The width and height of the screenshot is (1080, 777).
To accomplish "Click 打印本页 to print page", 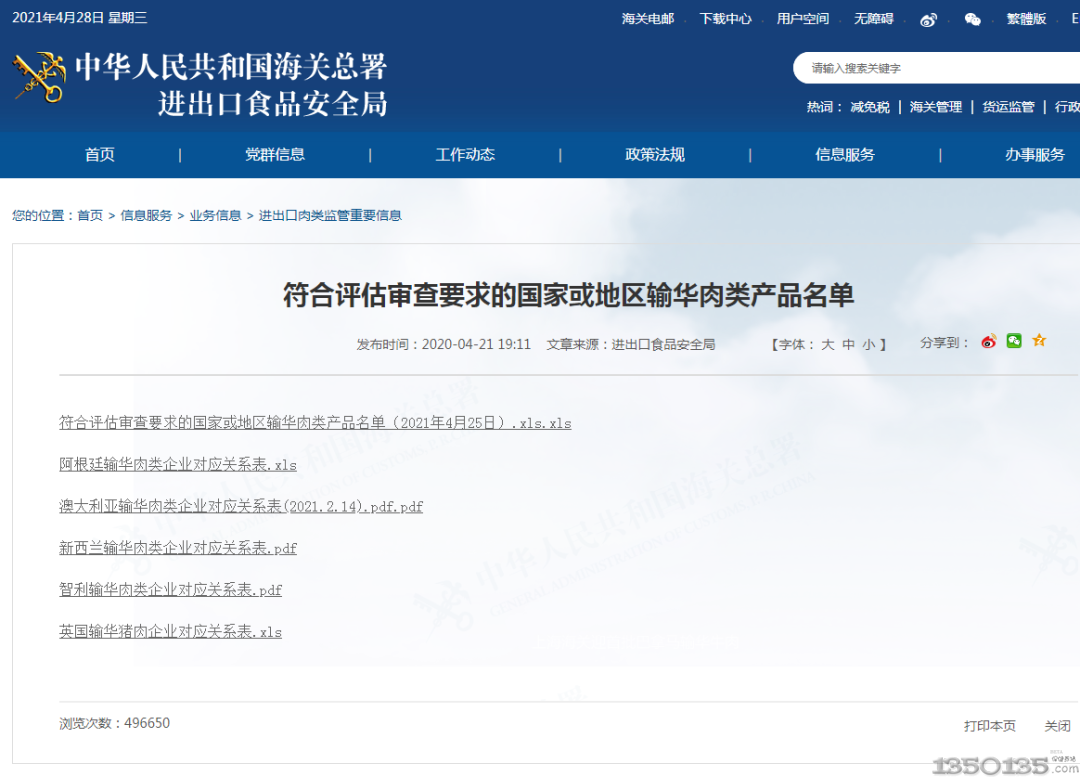I will (x=989, y=726).
